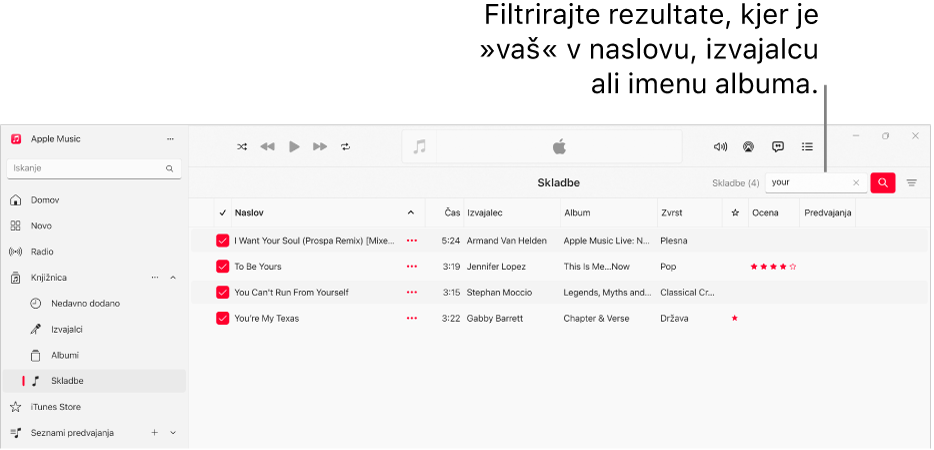The height and width of the screenshot is (450, 934).
Task: Select artist Jennifer Lopez
Action: (496, 266)
